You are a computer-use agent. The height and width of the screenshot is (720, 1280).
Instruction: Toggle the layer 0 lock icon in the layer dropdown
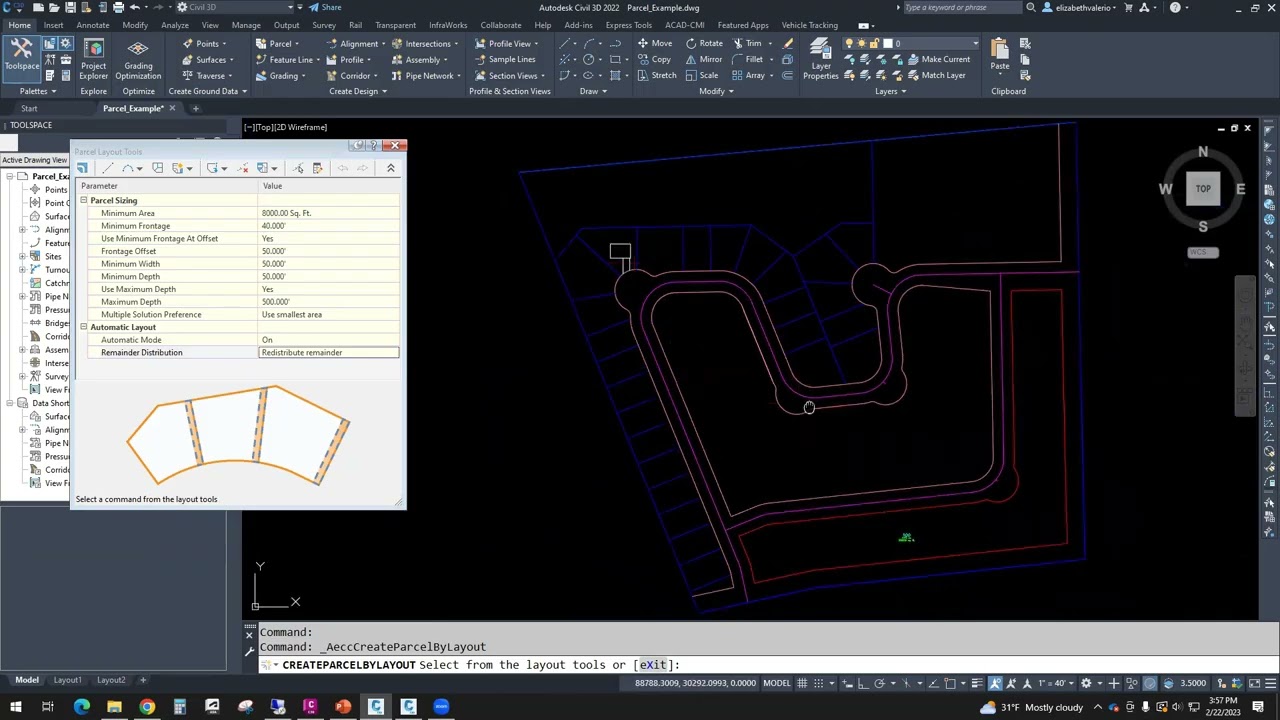click(873, 44)
